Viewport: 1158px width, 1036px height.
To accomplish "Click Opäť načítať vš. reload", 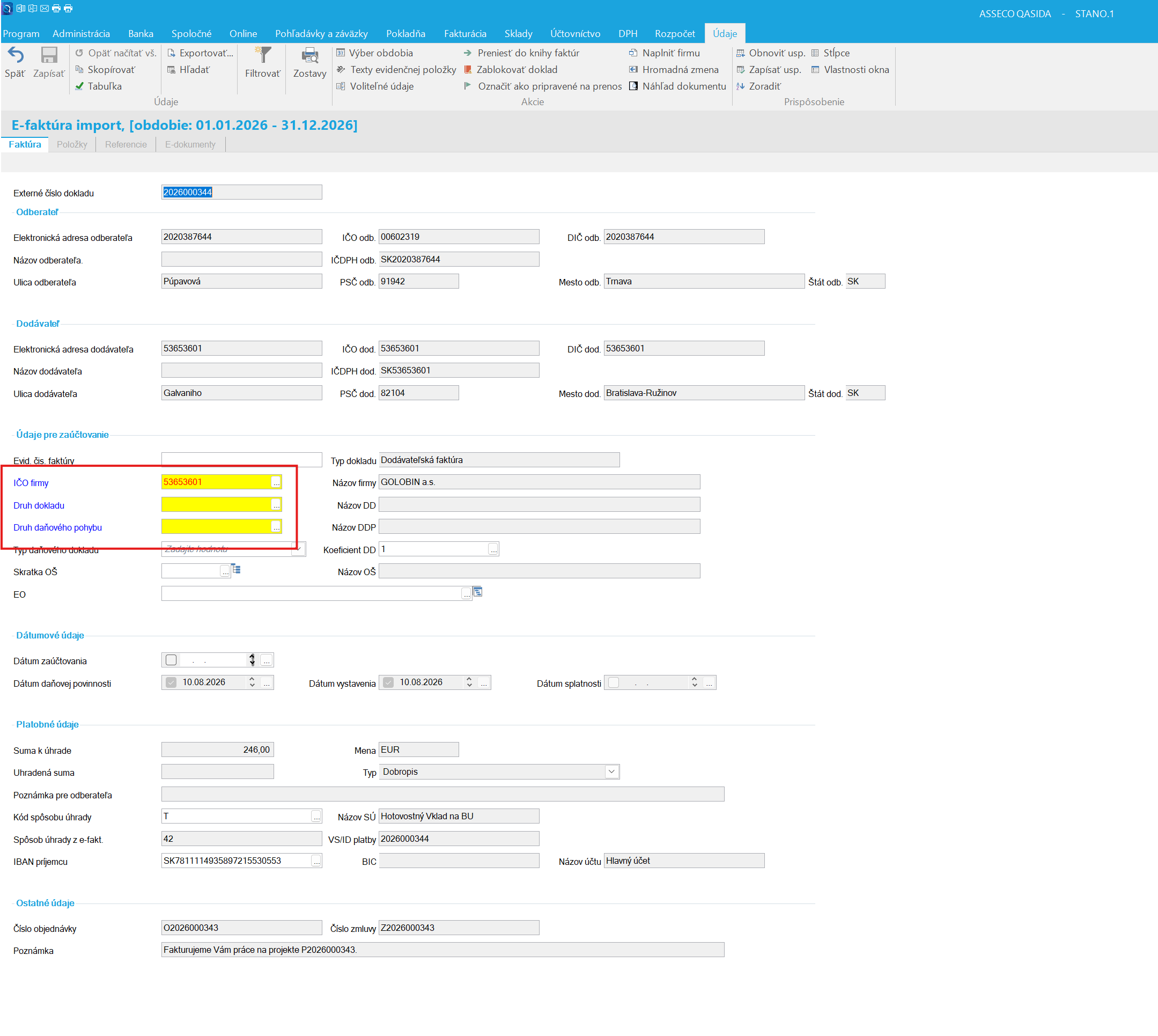I will (x=115, y=53).
